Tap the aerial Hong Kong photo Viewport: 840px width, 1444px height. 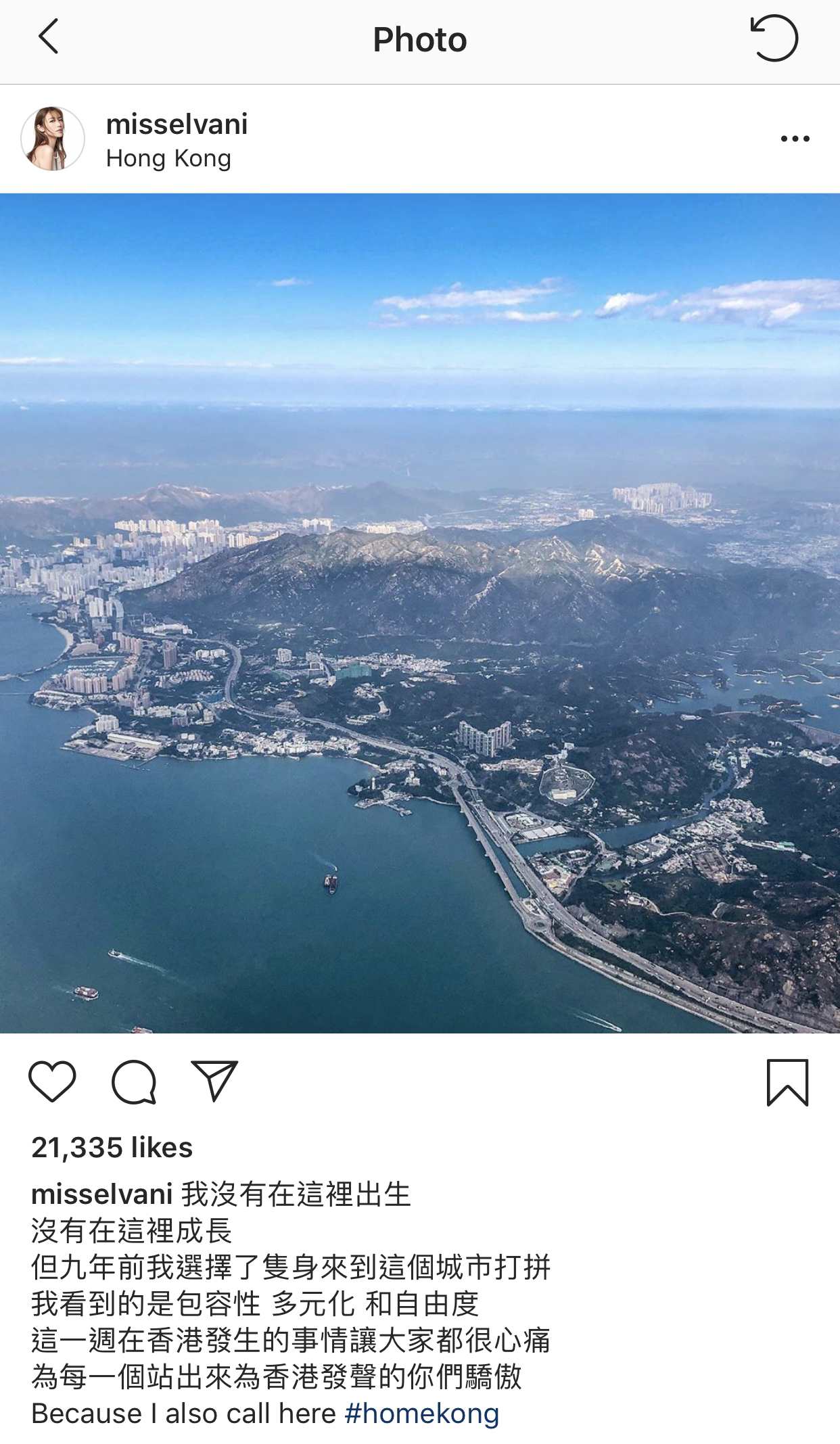[x=420, y=613]
